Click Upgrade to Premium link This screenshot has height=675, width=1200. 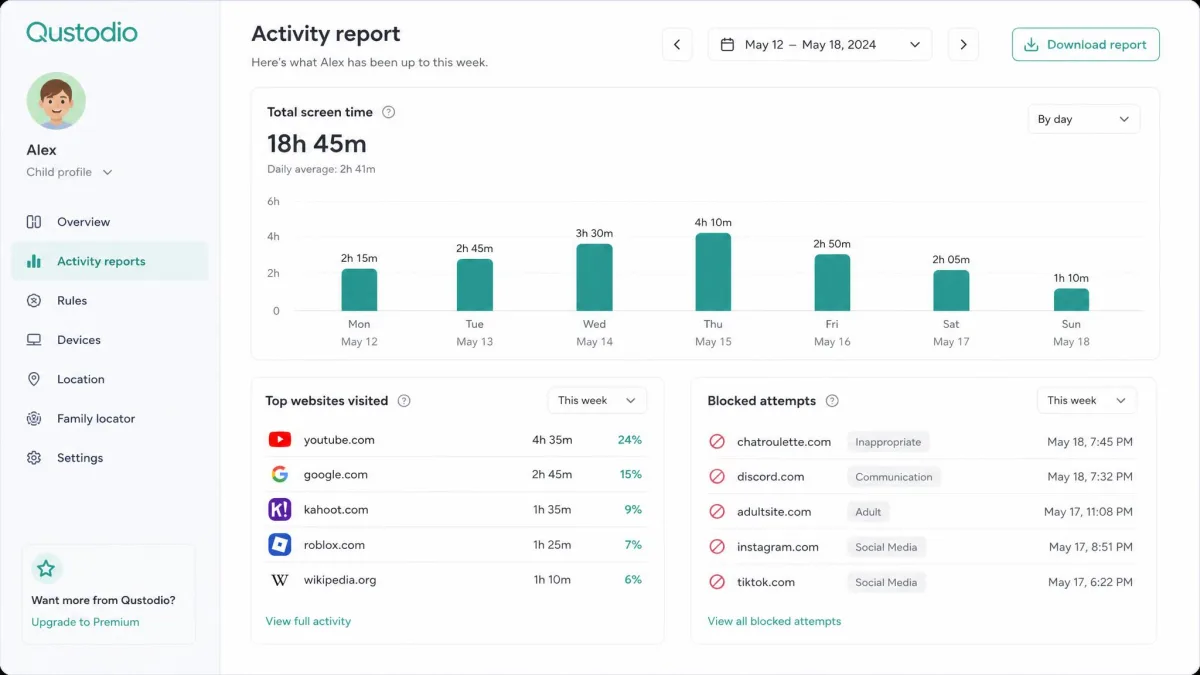click(x=85, y=622)
